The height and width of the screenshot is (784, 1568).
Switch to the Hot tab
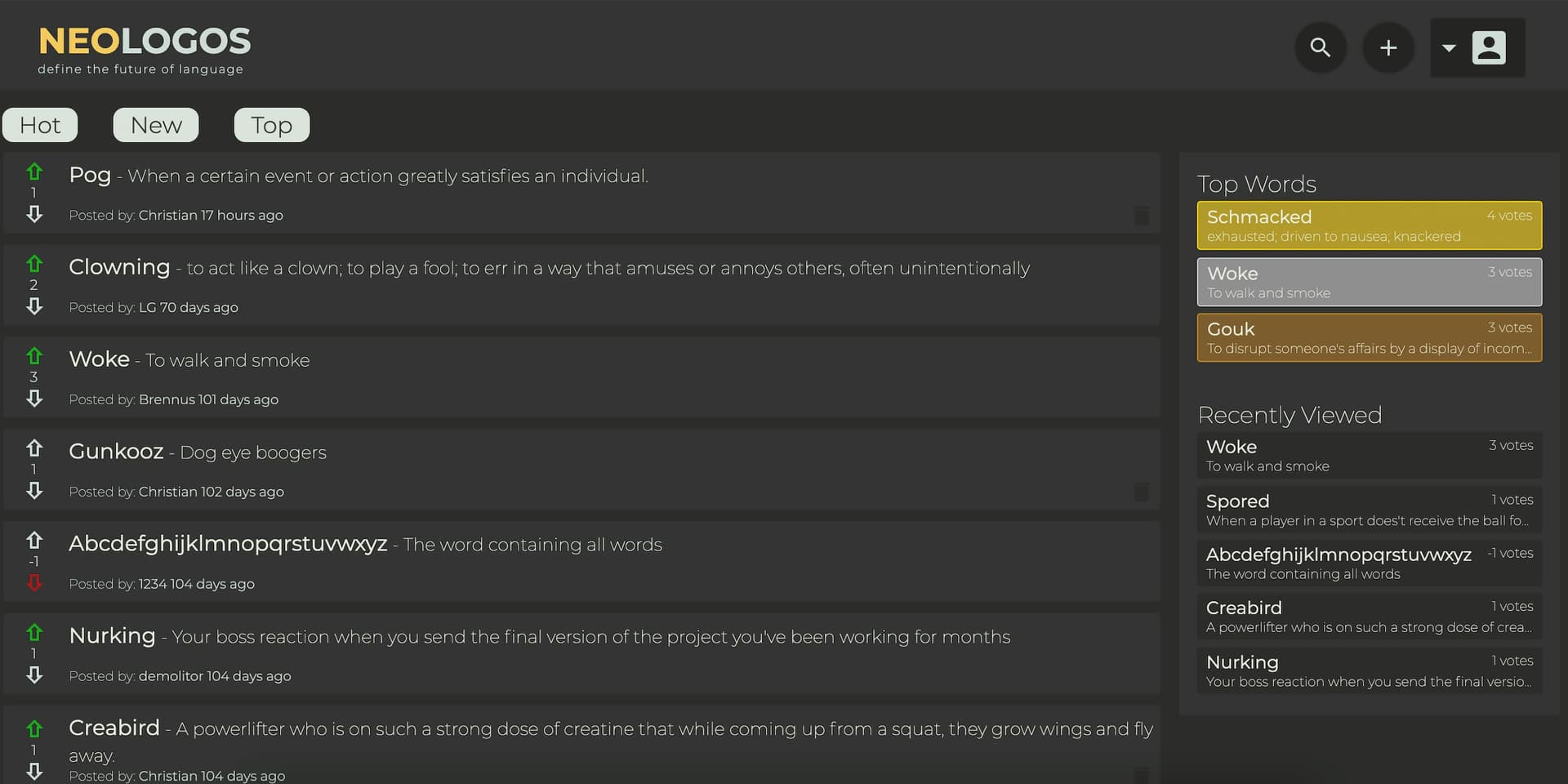point(40,125)
